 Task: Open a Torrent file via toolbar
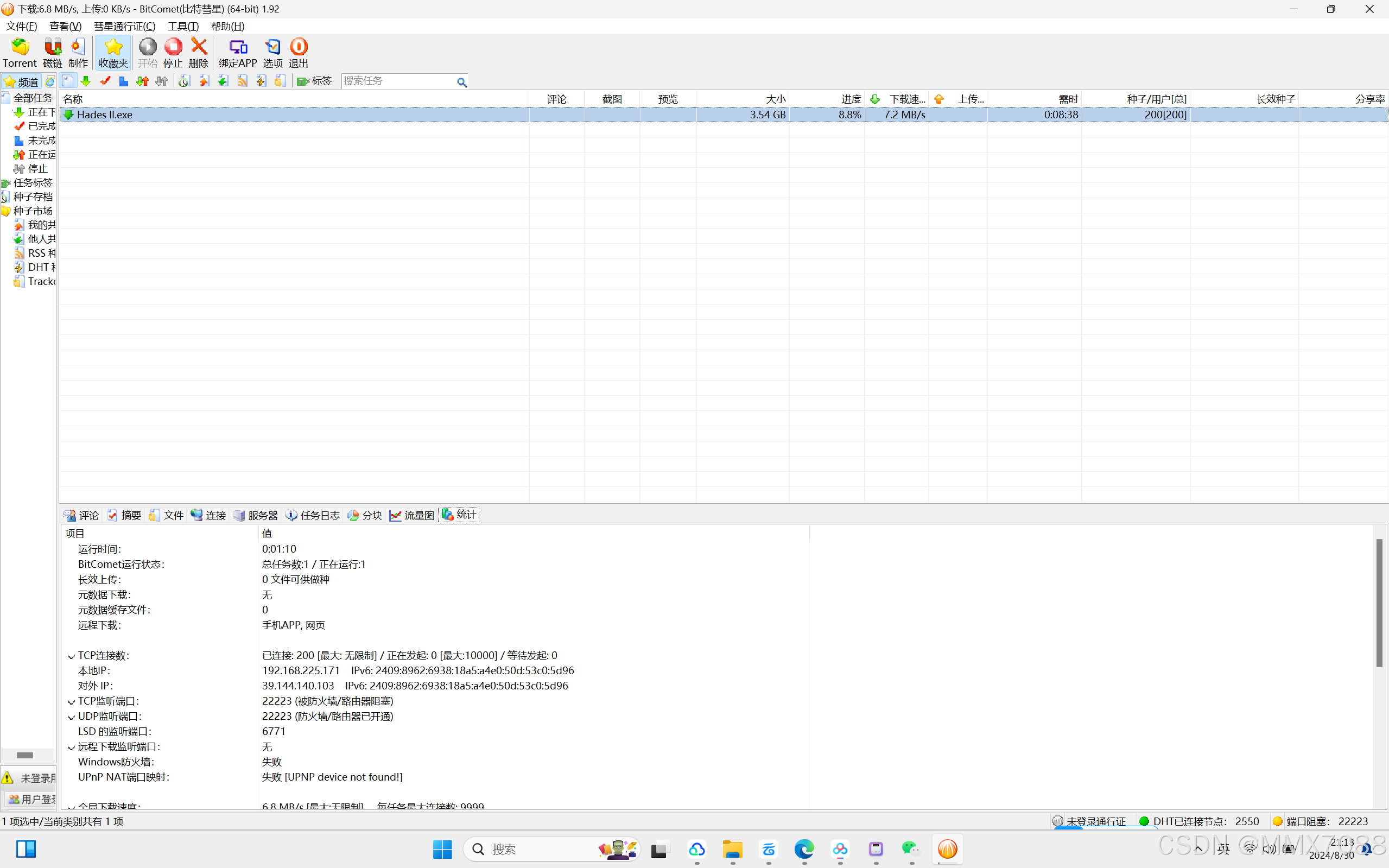pyautogui.click(x=20, y=52)
